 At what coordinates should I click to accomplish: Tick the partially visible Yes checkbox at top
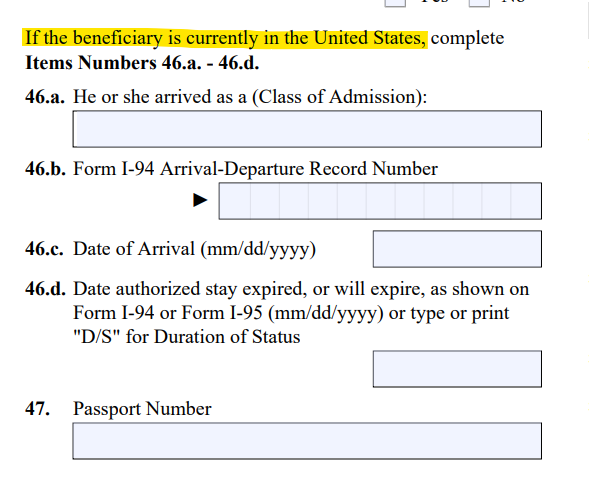tap(395, 3)
